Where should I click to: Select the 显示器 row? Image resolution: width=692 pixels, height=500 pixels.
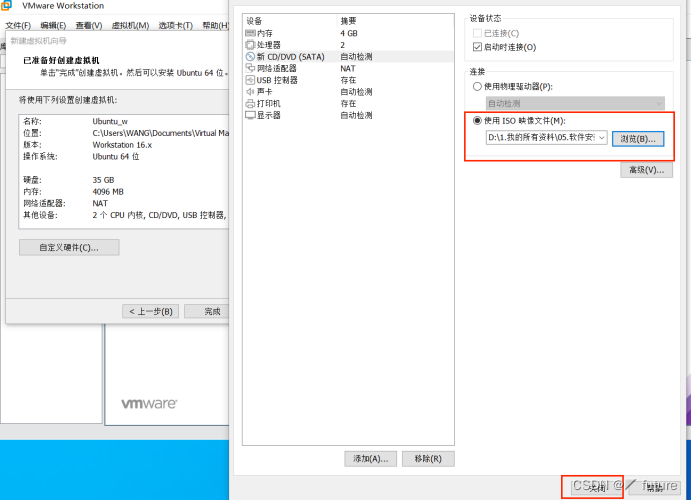[348, 115]
